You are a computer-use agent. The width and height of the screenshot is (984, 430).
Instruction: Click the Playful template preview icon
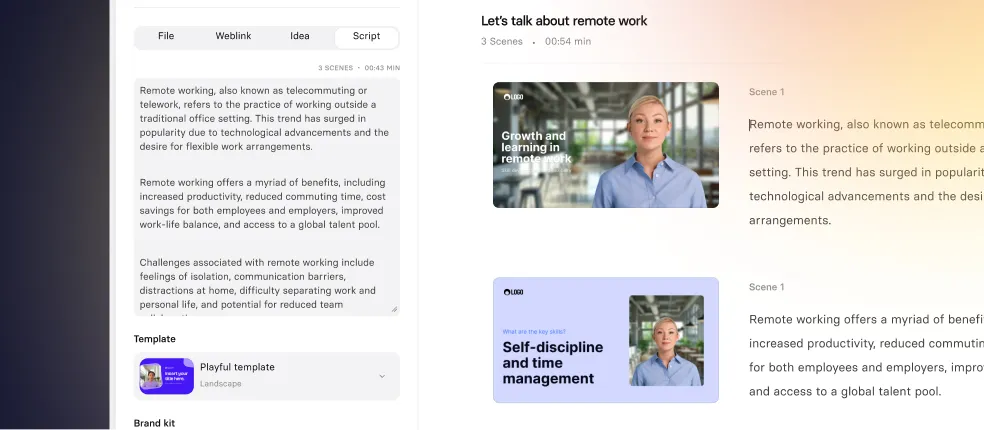pyautogui.click(x=166, y=376)
